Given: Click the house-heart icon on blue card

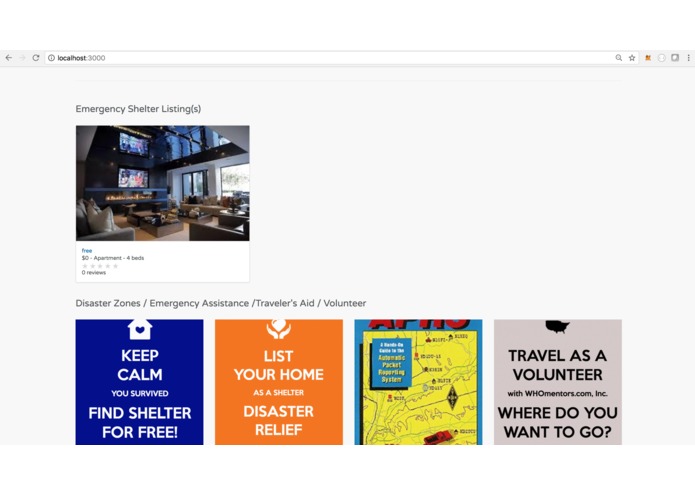Looking at the screenshot, I should [x=140, y=329].
